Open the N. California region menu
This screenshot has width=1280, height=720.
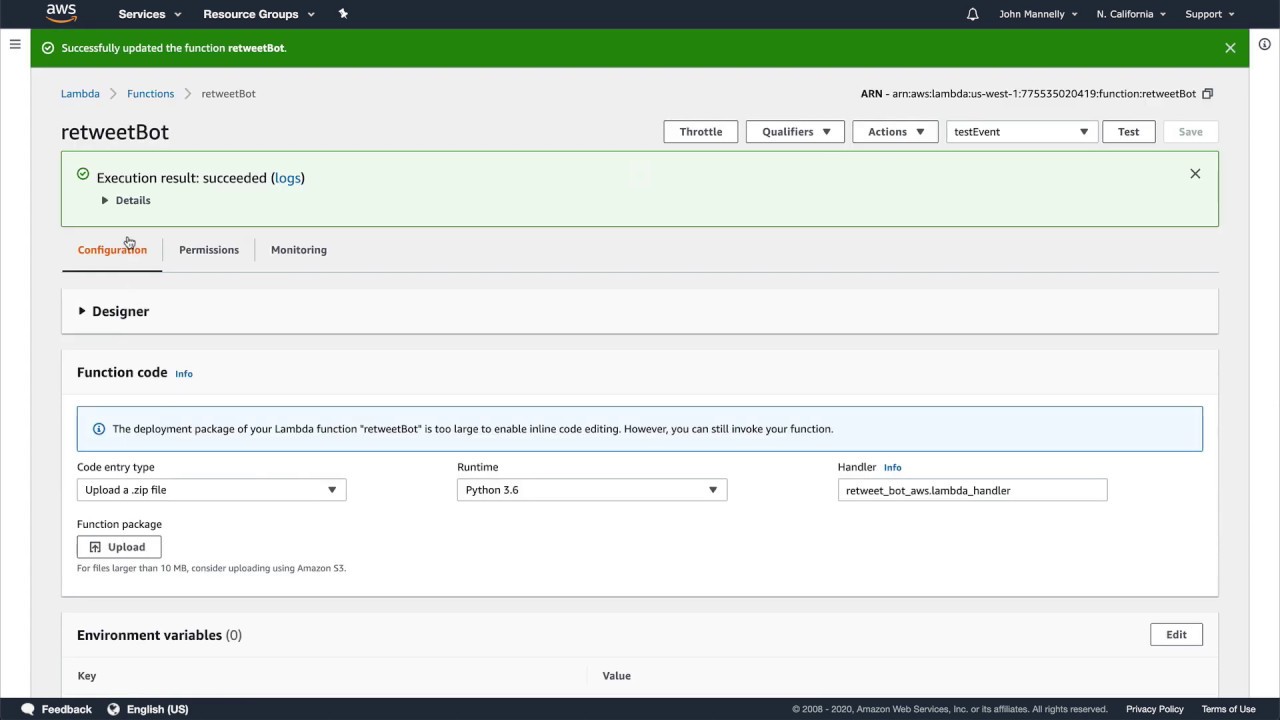point(1130,14)
